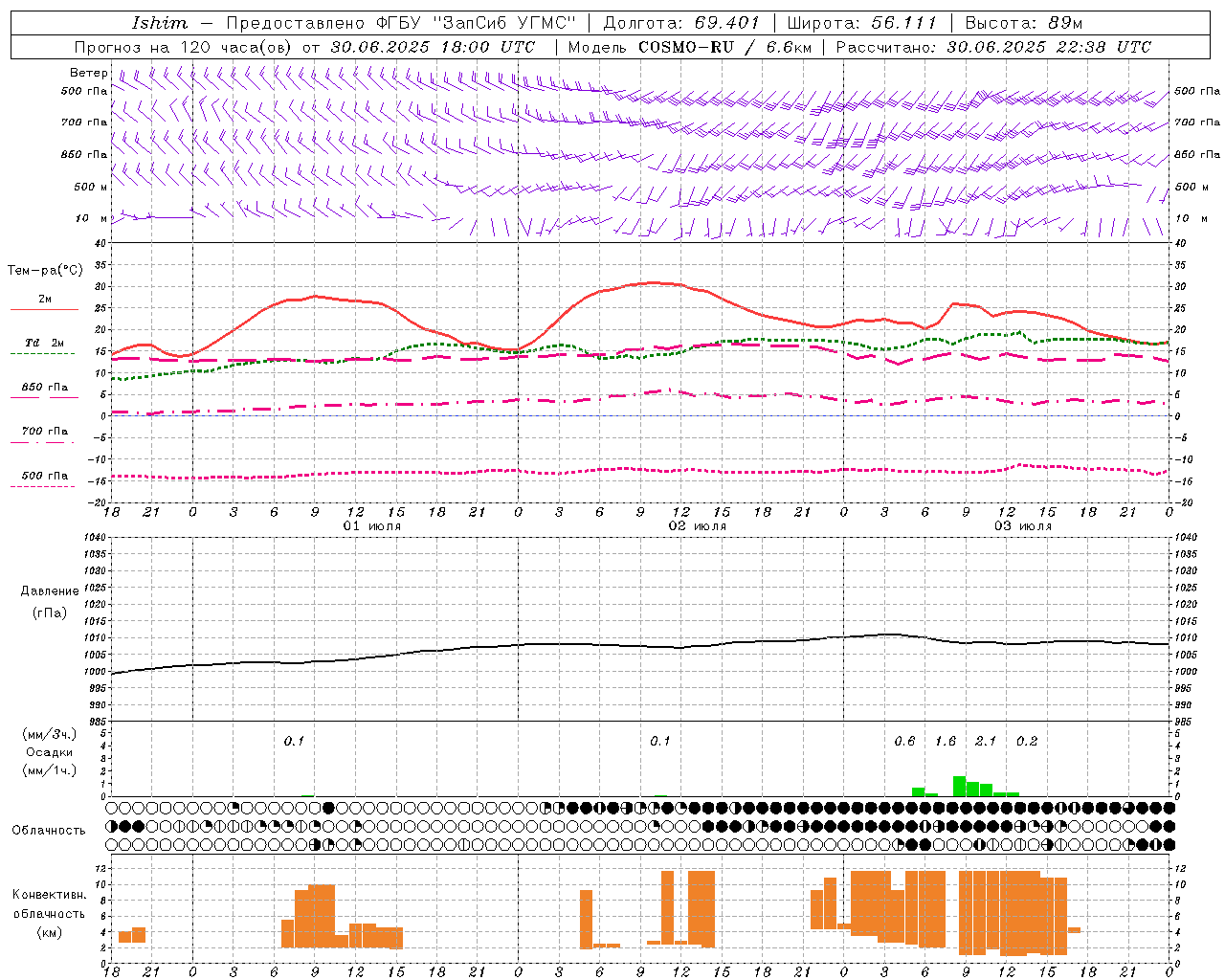Screen dimensions: 1225x980
Task: Click the precipitation total "0.6"
Action: (x=904, y=742)
